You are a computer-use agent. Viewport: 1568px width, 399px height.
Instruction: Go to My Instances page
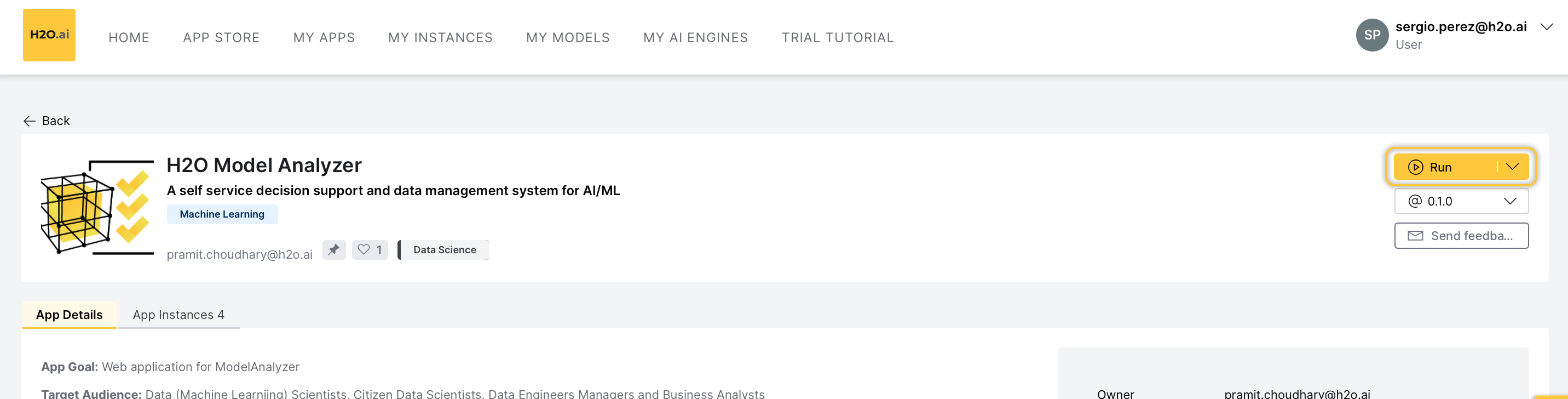pos(440,38)
